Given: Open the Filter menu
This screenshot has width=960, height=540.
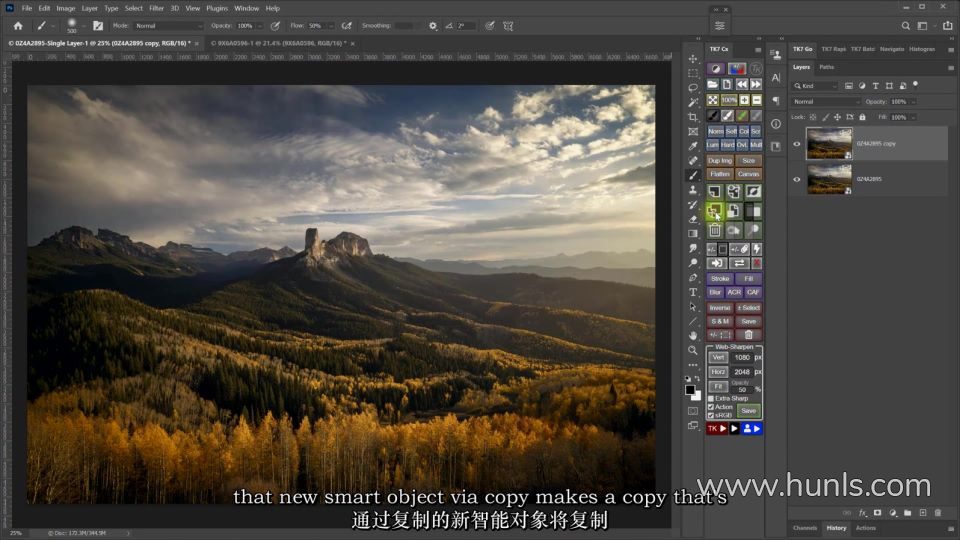Looking at the screenshot, I should tap(156, 9).
